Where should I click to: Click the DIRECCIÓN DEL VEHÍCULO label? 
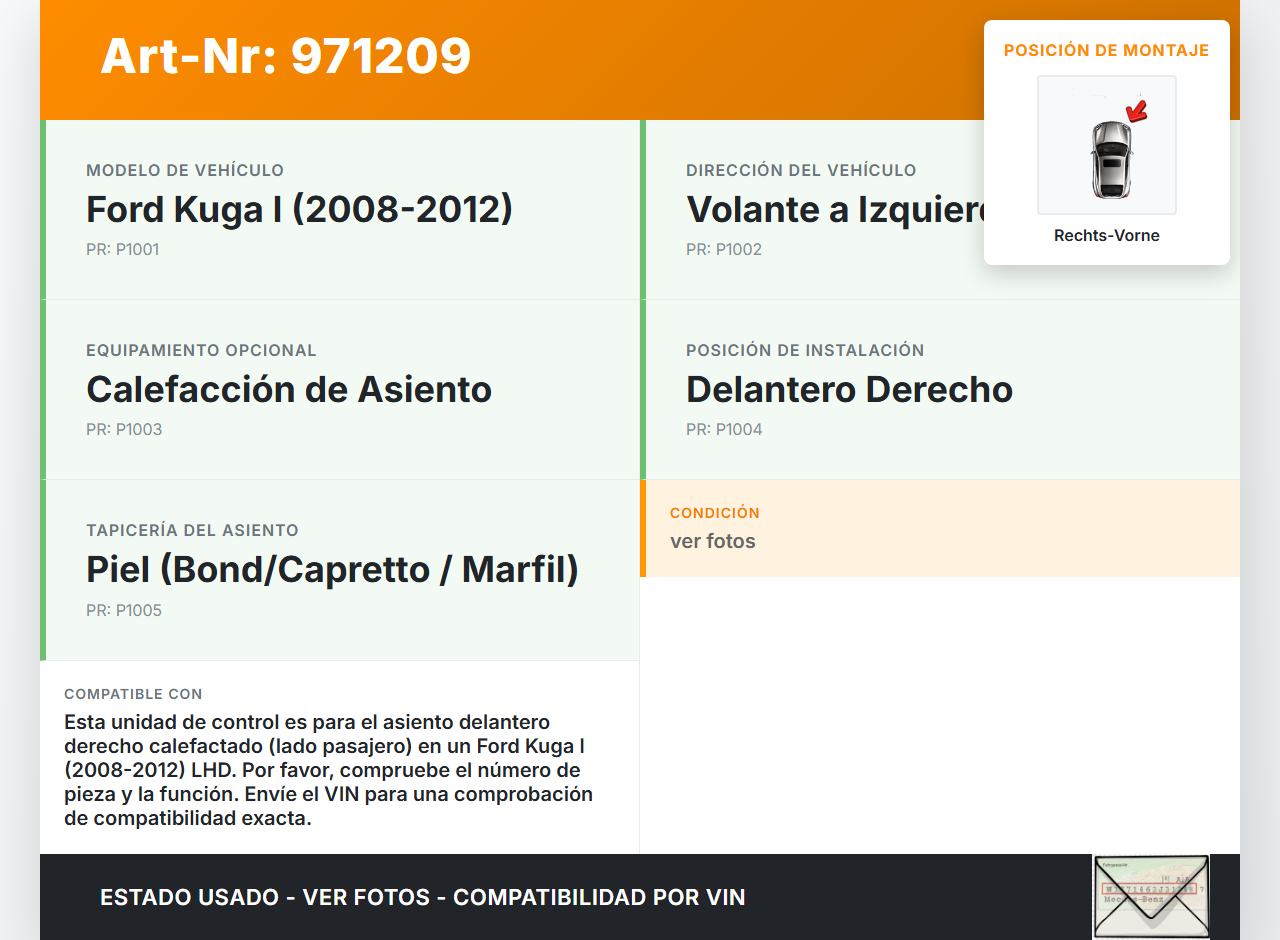point(801,170)
